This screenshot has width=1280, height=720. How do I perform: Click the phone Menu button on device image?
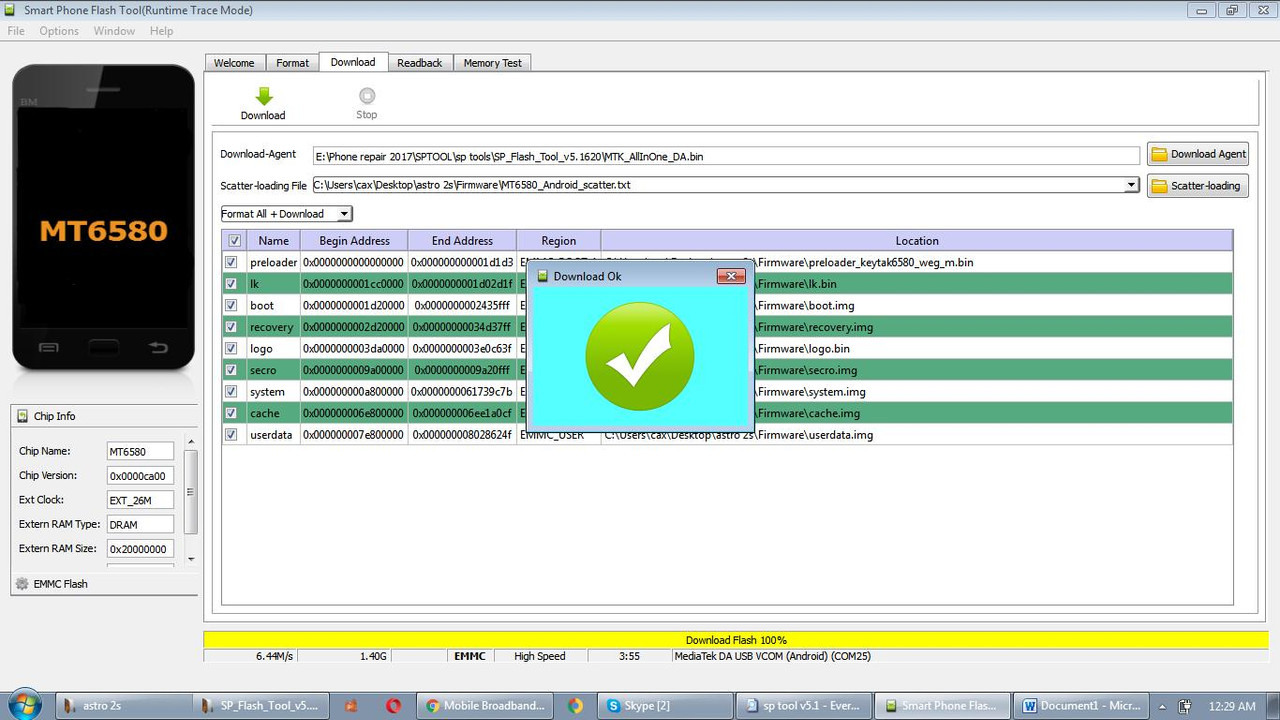tap(48, 348)
